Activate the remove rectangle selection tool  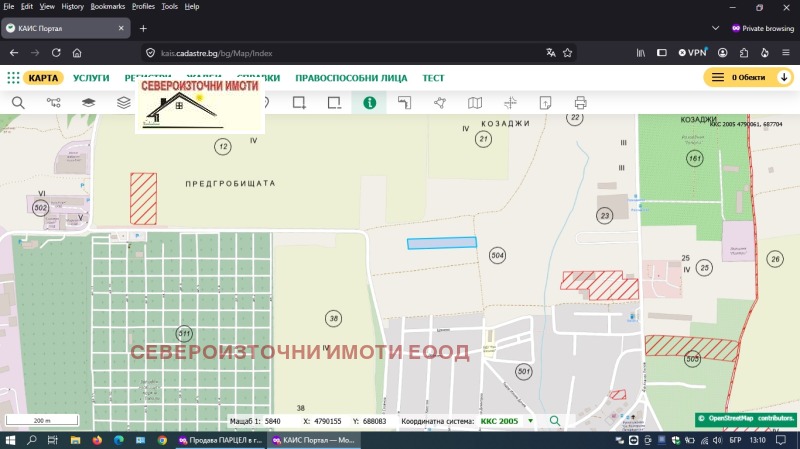[x=334, y=103]
